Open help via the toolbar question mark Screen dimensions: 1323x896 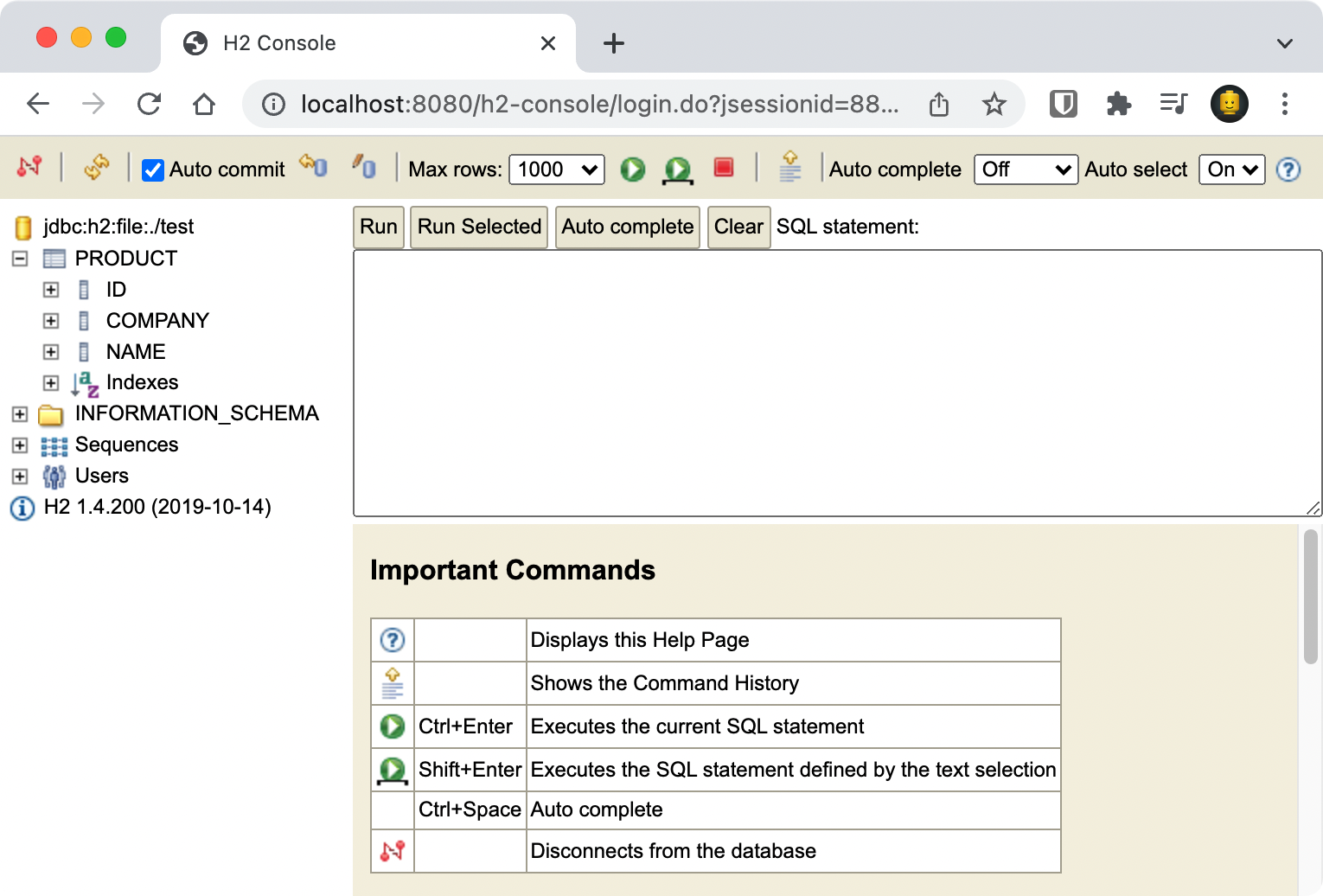click(x=1288, y=170)
